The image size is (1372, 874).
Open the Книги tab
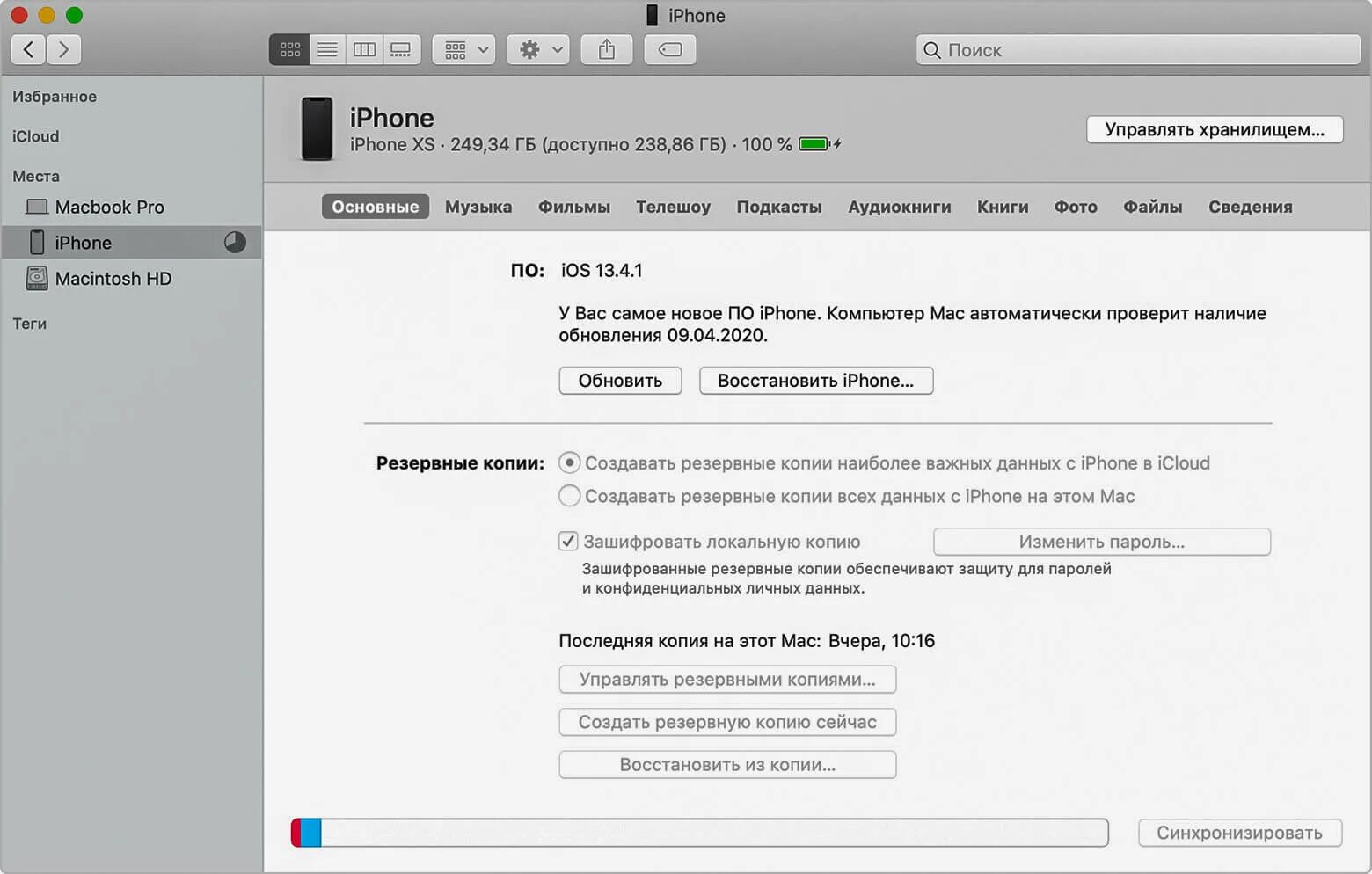coord(1003,207)
